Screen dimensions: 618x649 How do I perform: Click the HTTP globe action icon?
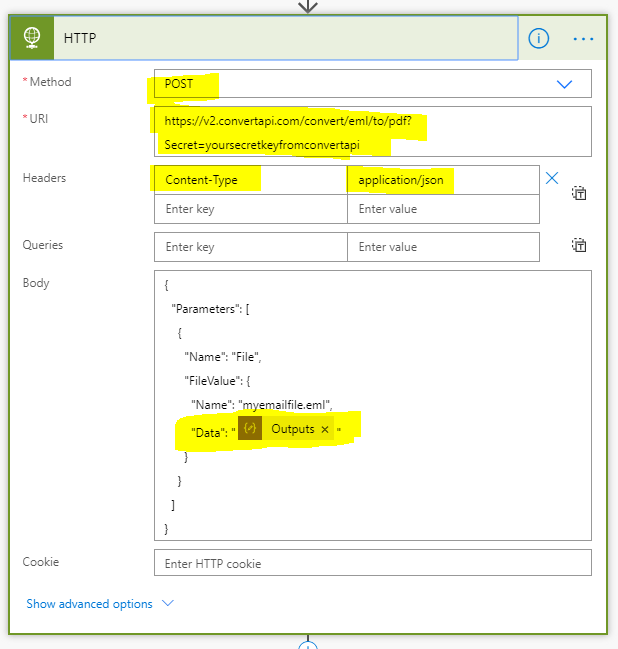click(30, 39)
